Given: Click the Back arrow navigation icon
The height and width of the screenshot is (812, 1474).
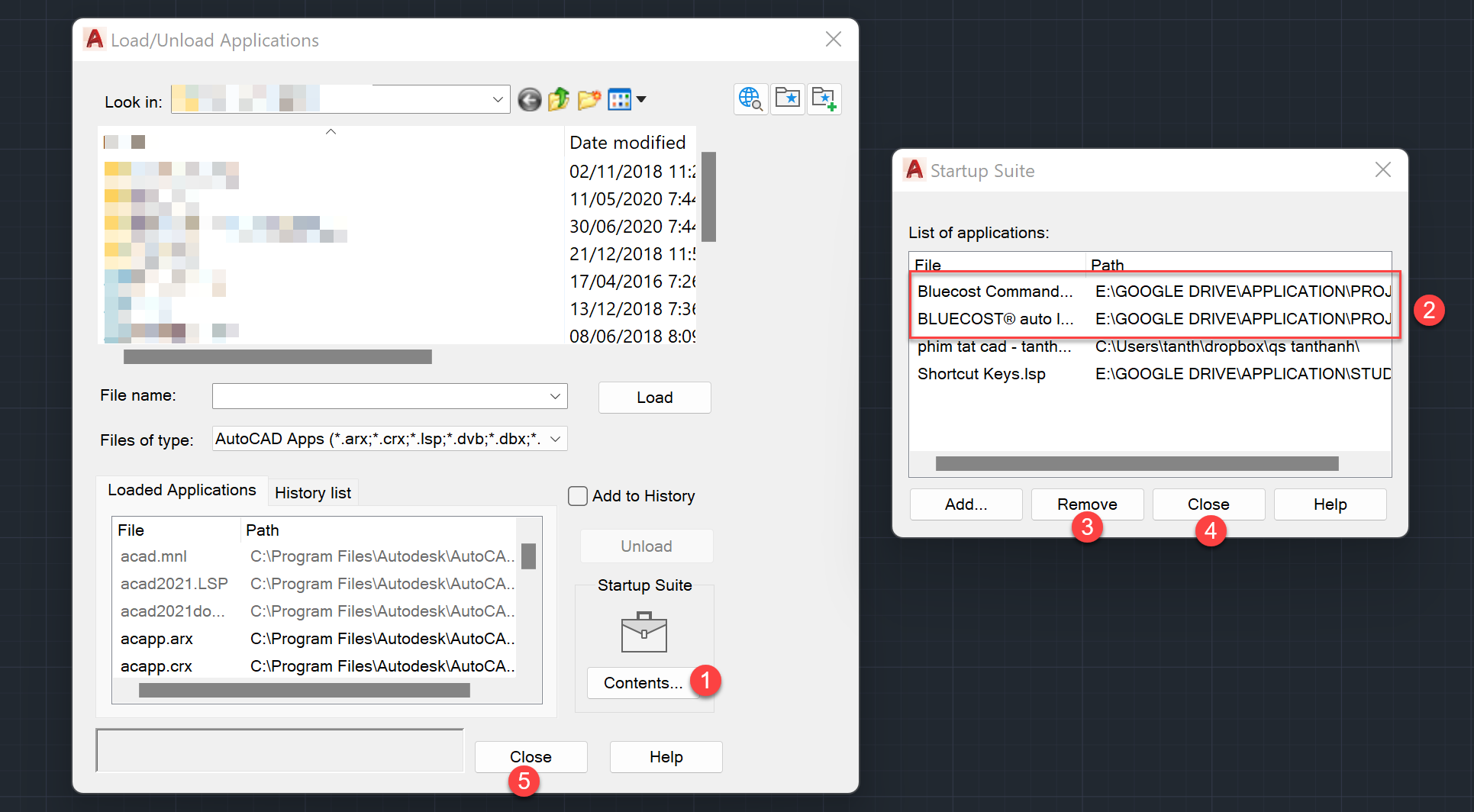Looking at the screenshot, I should click(x=529, y=100).
